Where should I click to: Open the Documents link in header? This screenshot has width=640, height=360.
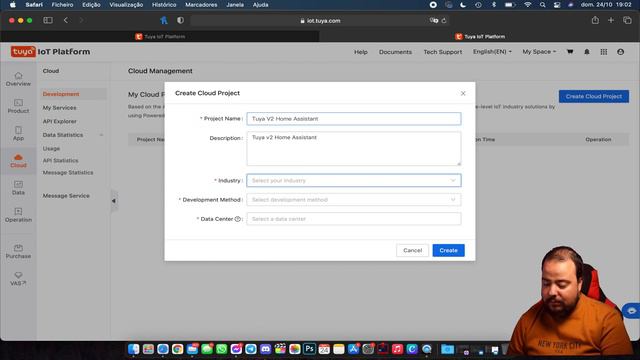(395, 52)
